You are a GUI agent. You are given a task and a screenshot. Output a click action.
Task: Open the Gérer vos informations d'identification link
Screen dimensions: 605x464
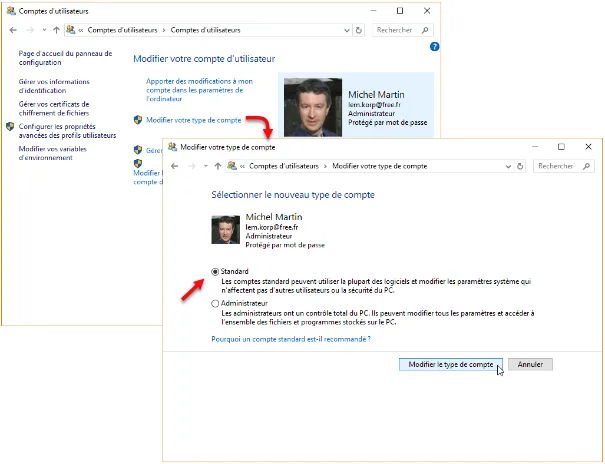tap(54, 85)
